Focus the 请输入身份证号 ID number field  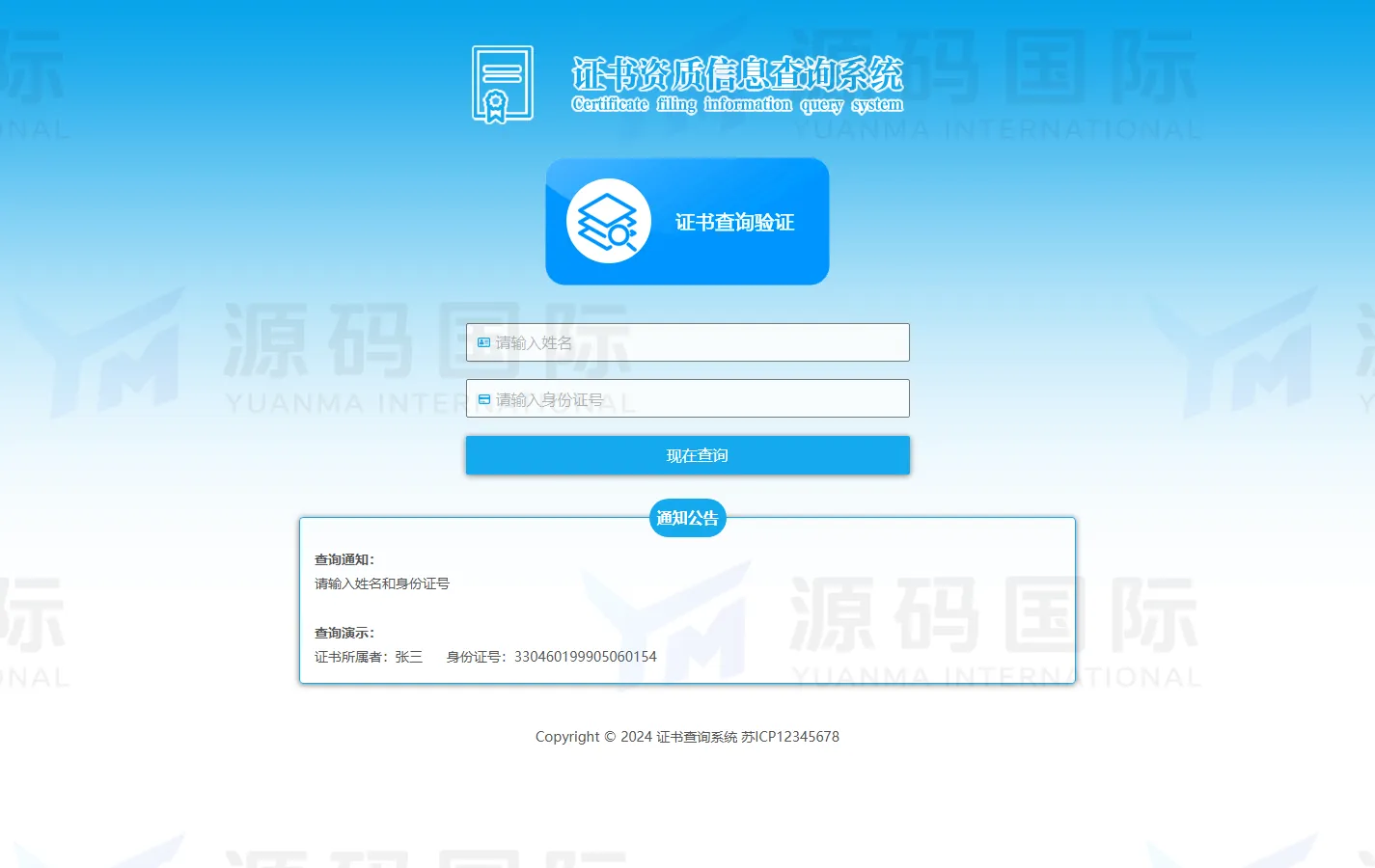coord(688,398)
